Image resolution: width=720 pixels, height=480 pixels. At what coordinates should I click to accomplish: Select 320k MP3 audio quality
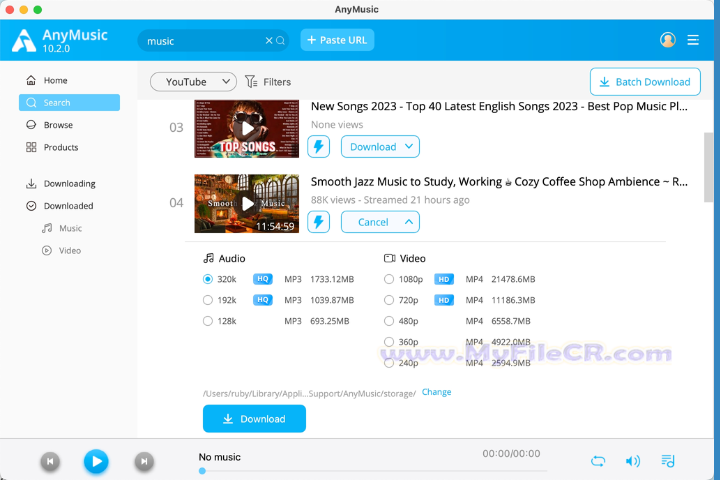click(x=208, y=279)
